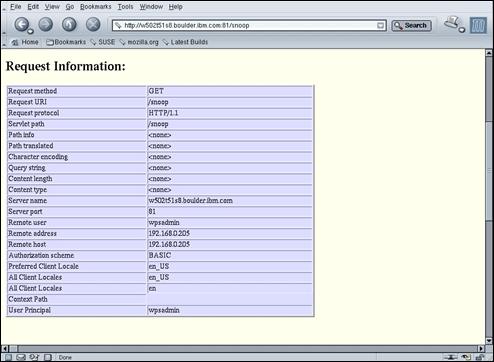Click the horizontal scrollbar right arrow
The image size is (494, 362).
(x=481, y=349)
